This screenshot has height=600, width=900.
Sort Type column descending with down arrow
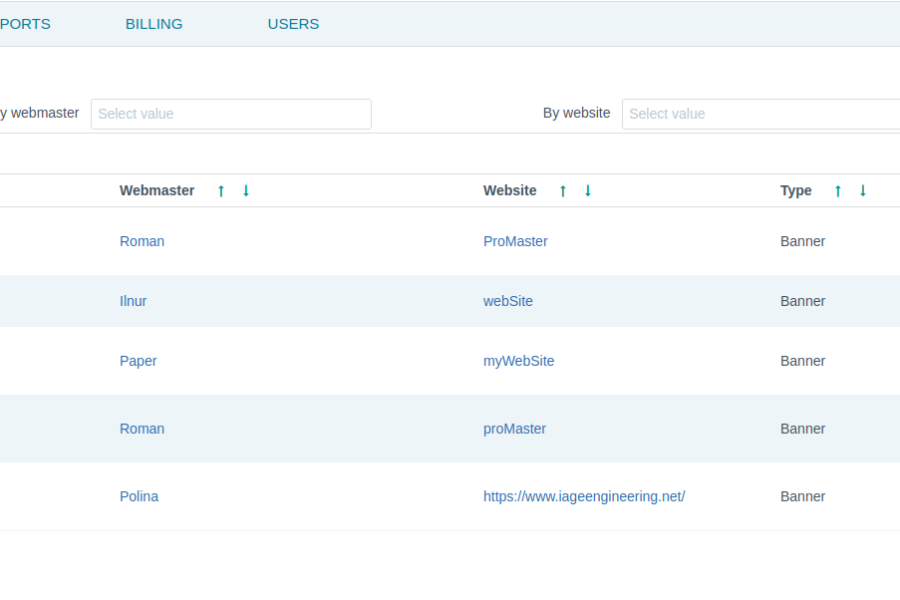[863, 191]
